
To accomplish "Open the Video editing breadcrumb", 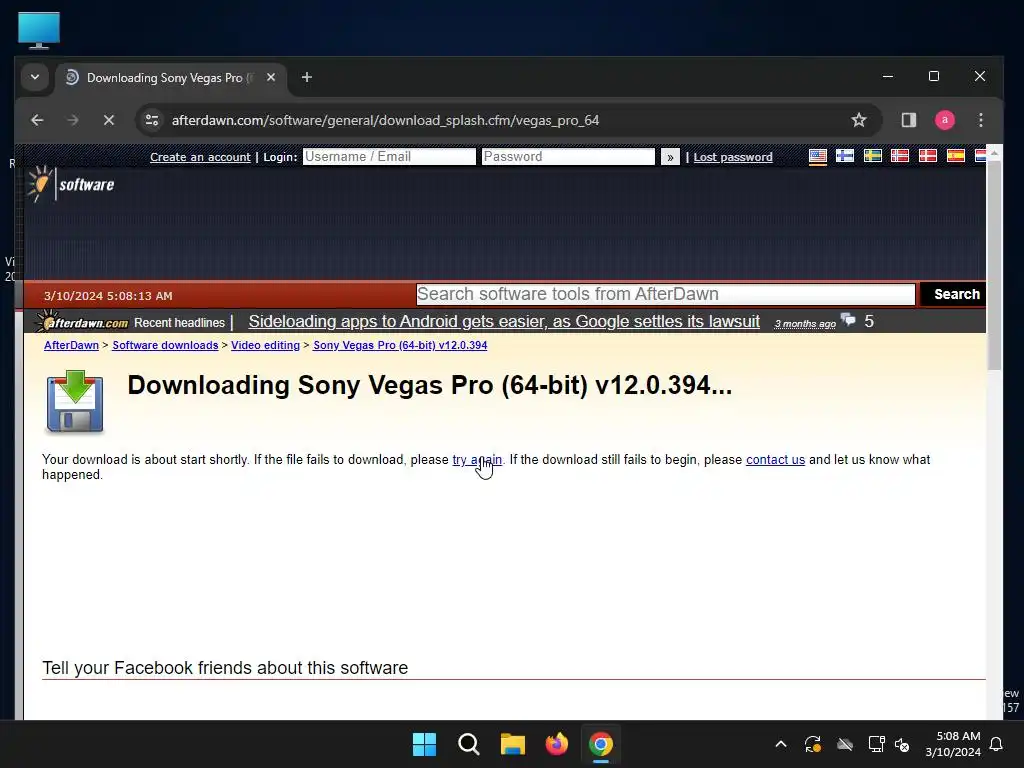I will click(265, 345).
